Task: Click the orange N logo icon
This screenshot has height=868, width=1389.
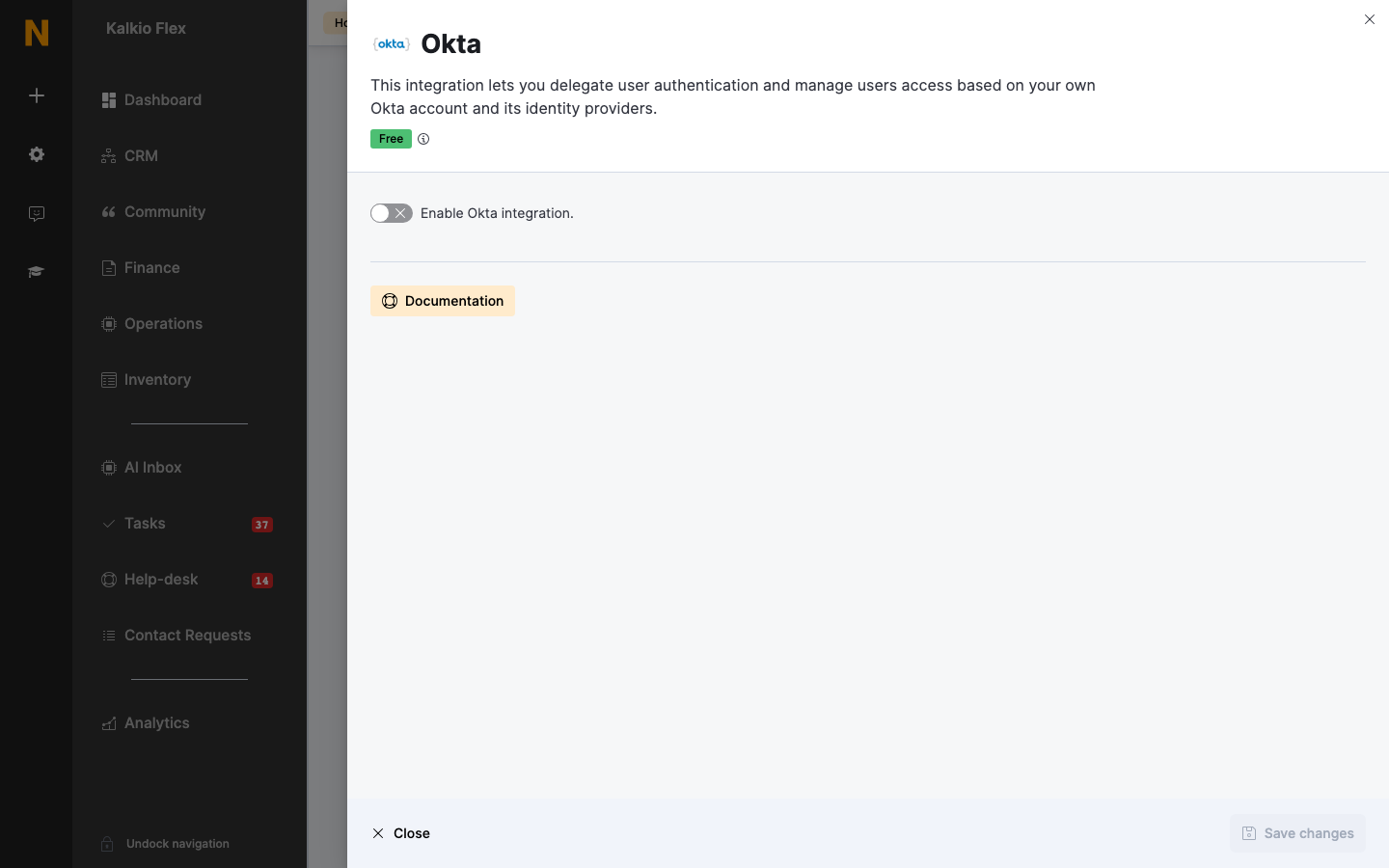Action: click(x=37, y=33)
